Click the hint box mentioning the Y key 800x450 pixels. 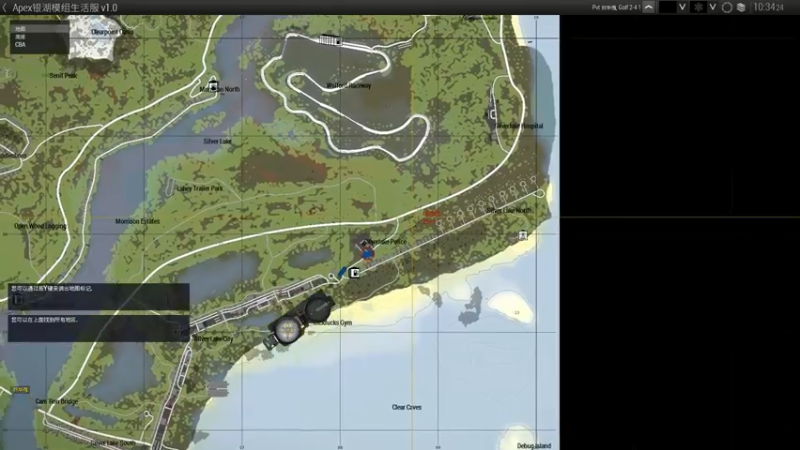click(98, 296)
